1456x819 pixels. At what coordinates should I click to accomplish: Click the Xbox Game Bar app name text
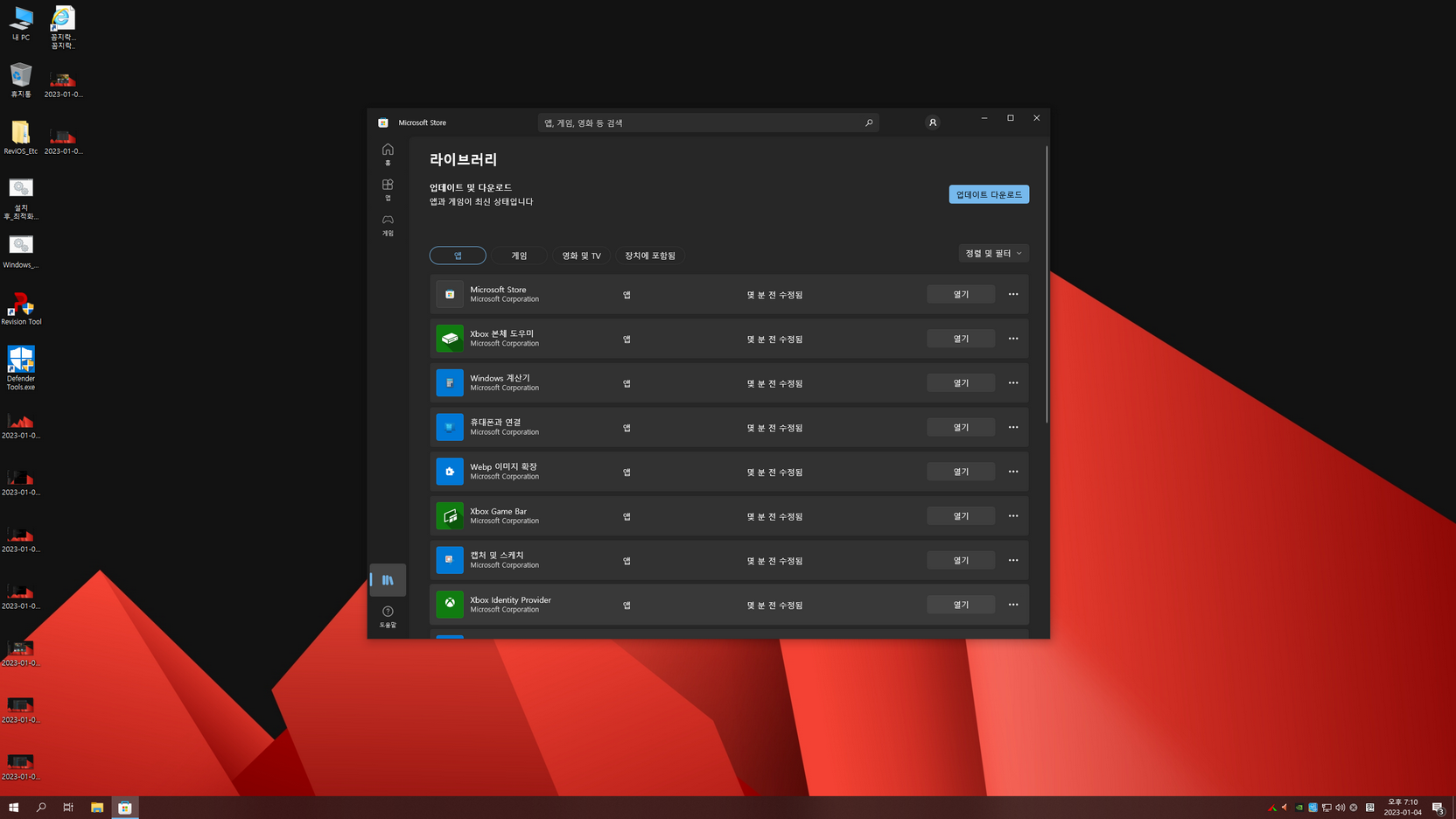tap(498, 511)
